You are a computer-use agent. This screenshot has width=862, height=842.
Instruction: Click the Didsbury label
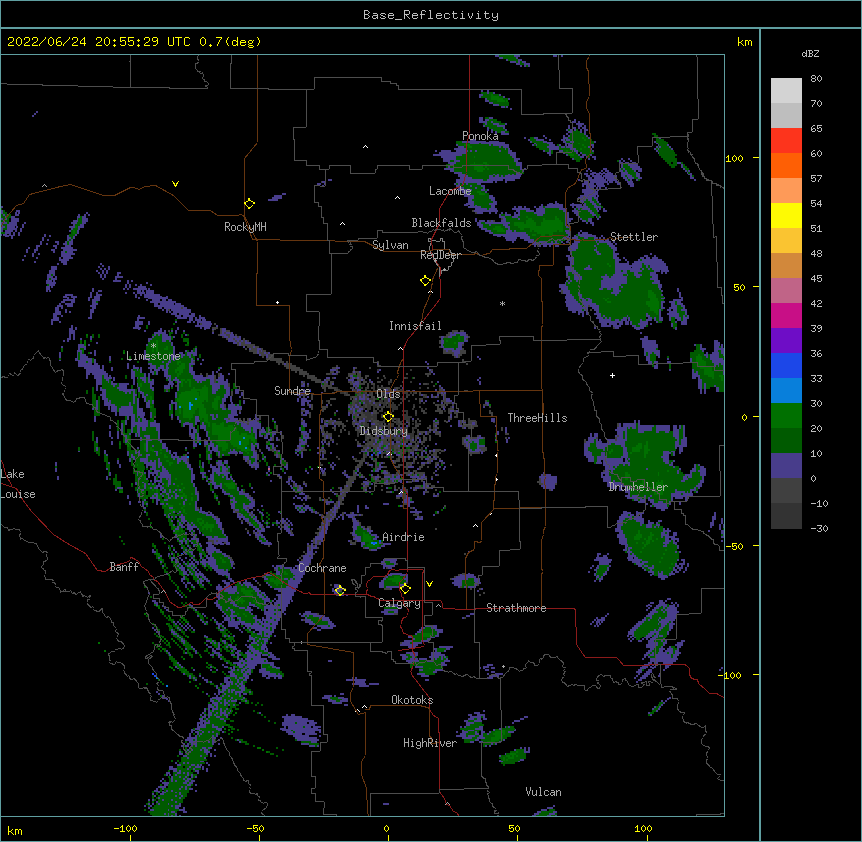[384, 431]
